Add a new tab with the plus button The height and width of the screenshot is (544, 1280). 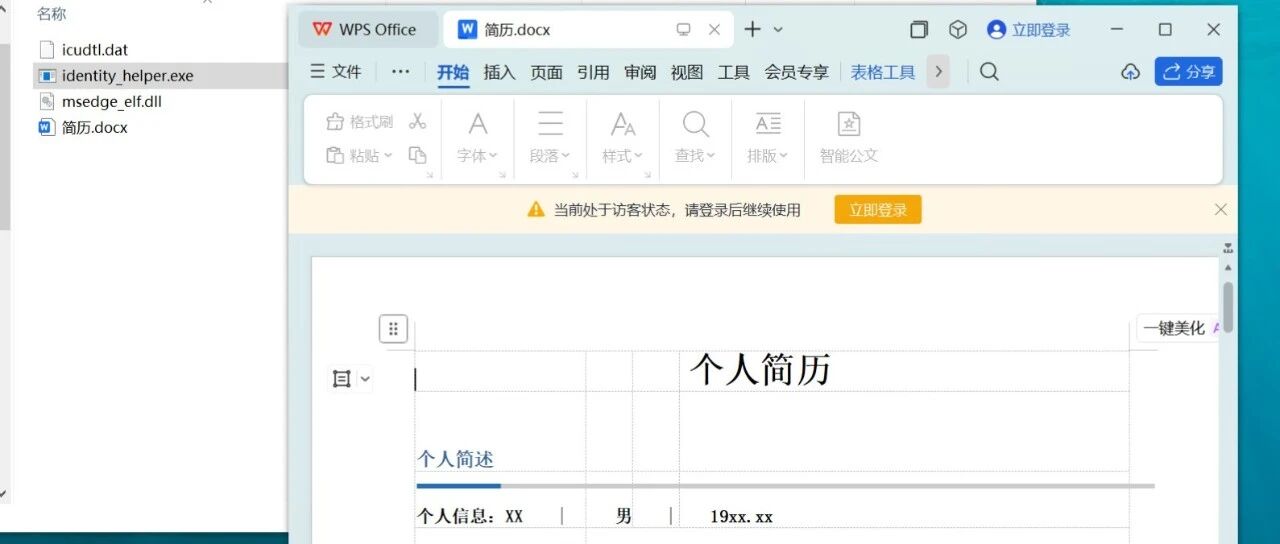[752, 30]
